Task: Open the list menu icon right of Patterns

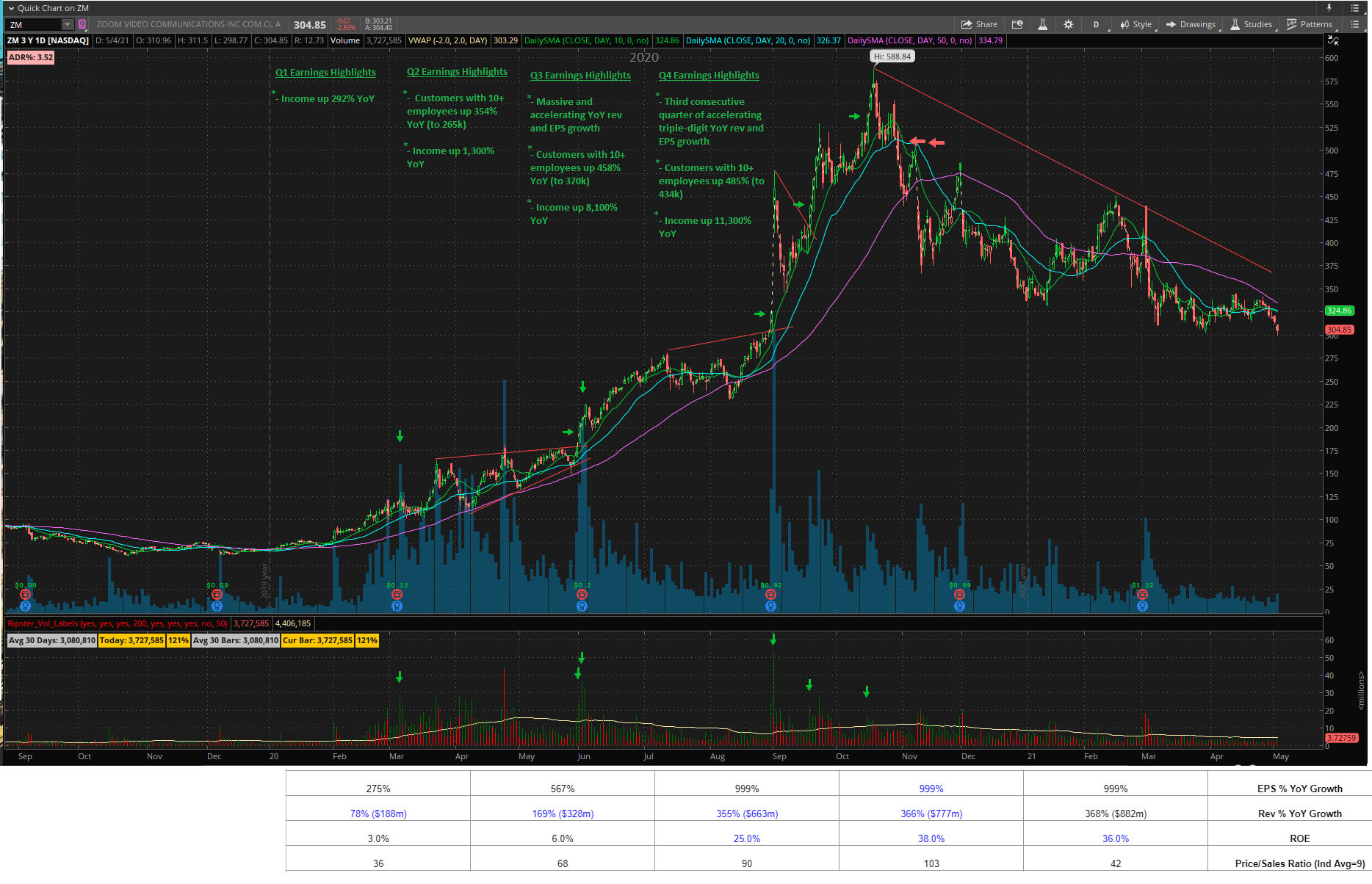Action: pos(1355,24)
